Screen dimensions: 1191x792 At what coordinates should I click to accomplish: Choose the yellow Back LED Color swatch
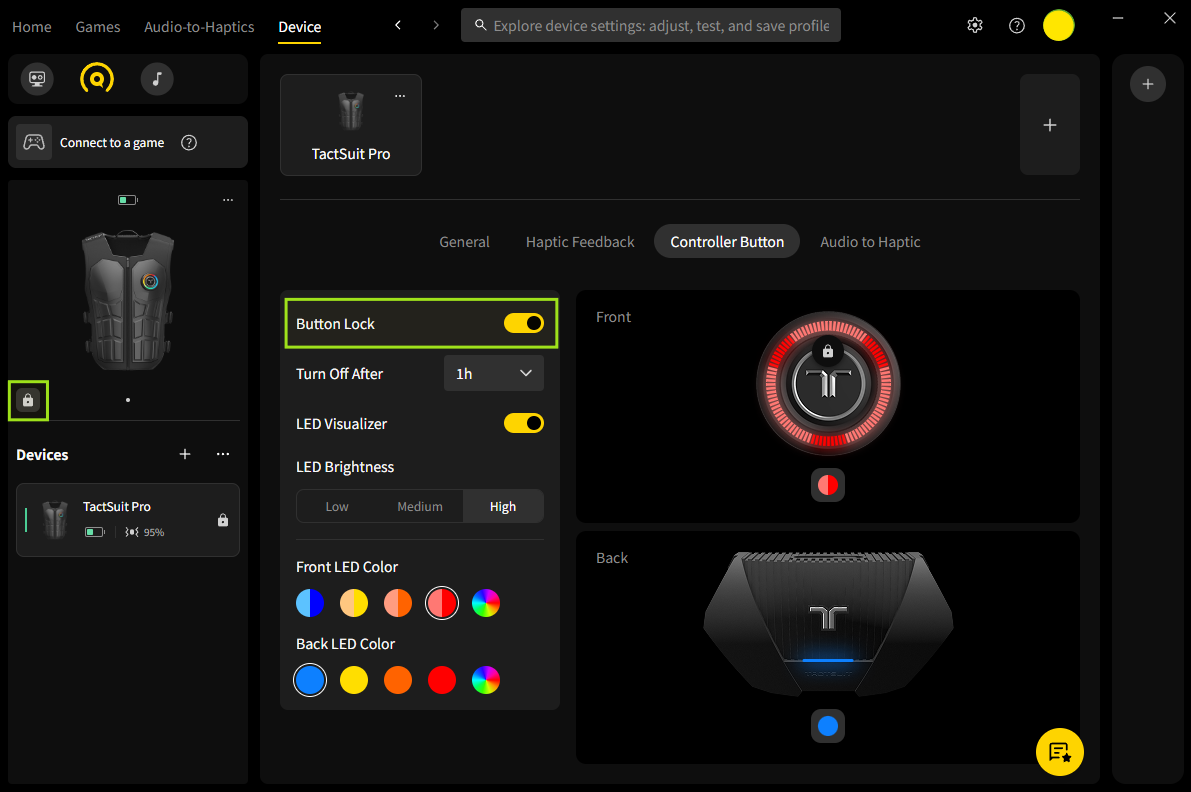pyautogui.click(x=354, y=680)
